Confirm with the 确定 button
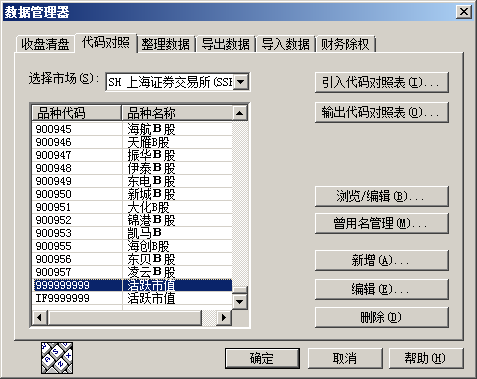The image size is (477, 379). click(262, 358)
